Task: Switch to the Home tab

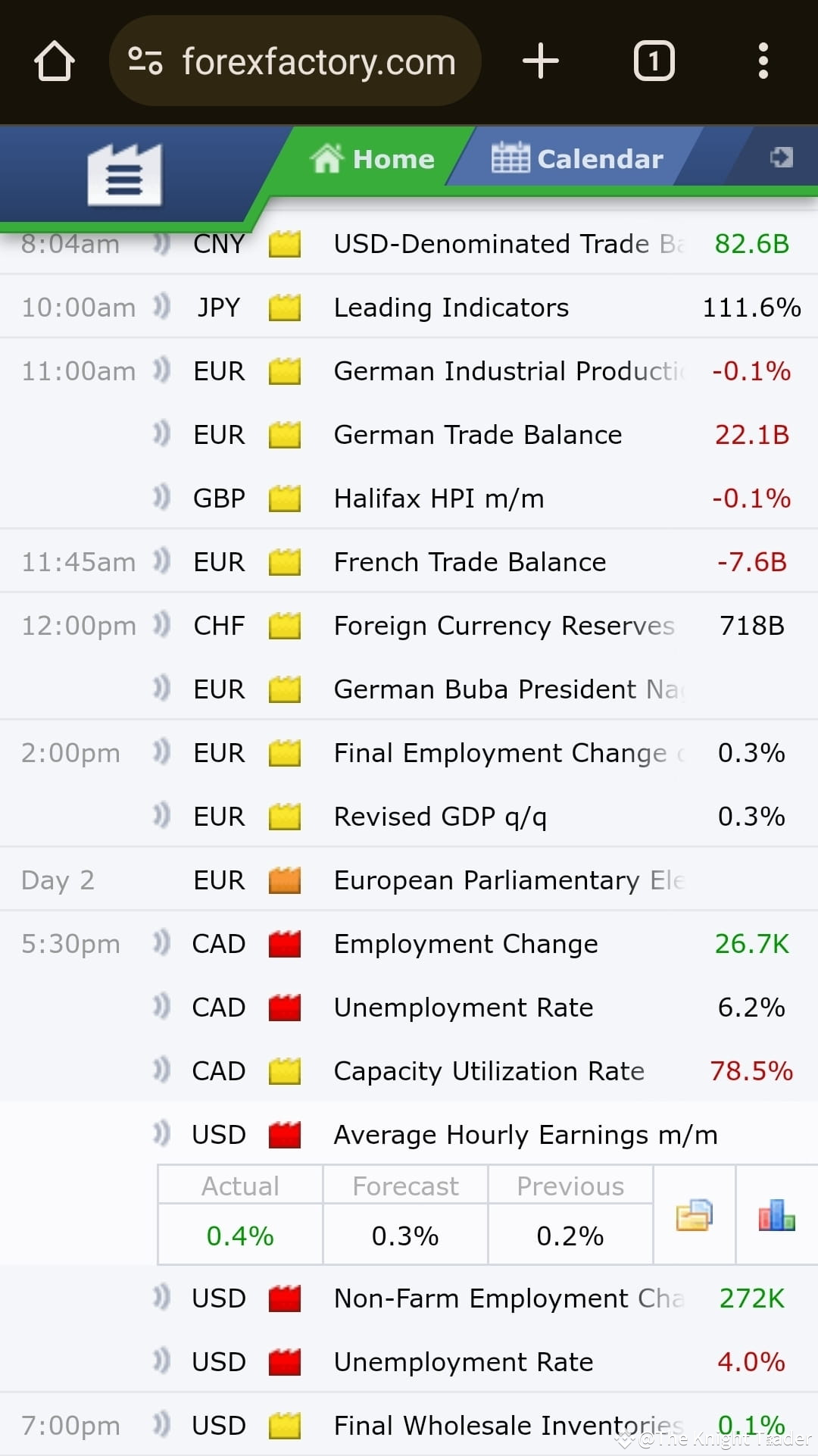Action: coord(373,159)
